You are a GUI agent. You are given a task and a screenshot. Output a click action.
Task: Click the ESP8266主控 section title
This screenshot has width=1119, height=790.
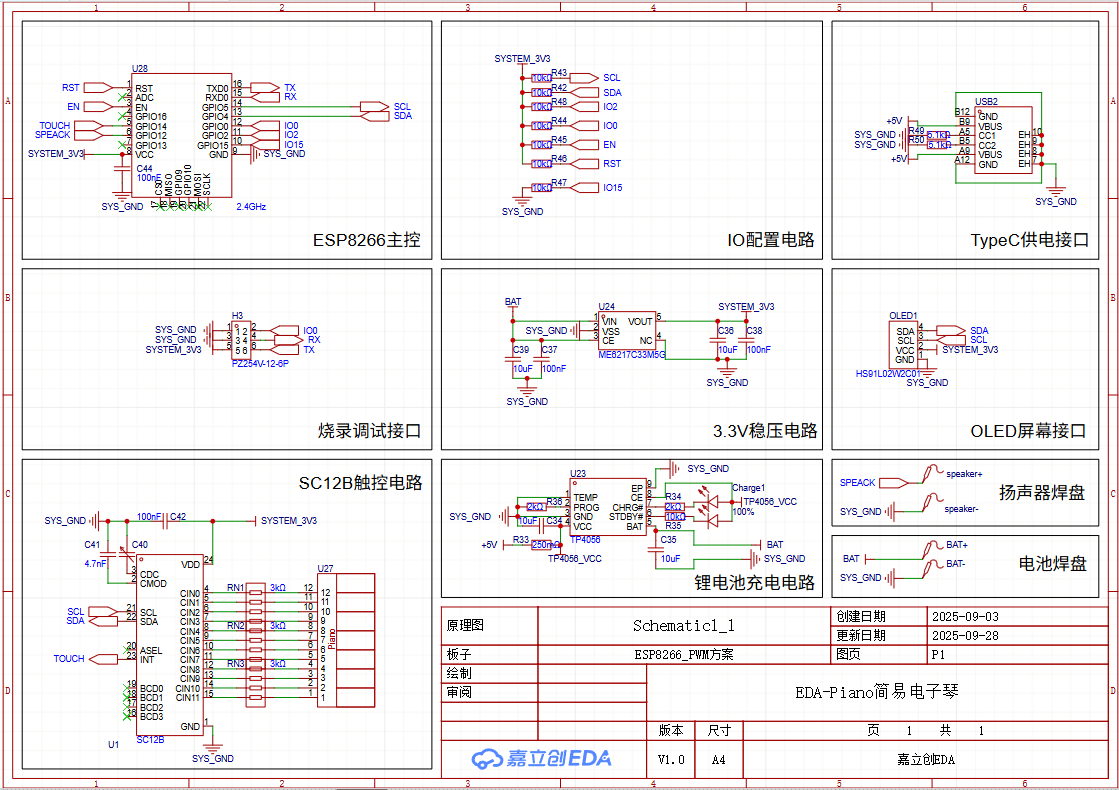[x=366, y=240]
